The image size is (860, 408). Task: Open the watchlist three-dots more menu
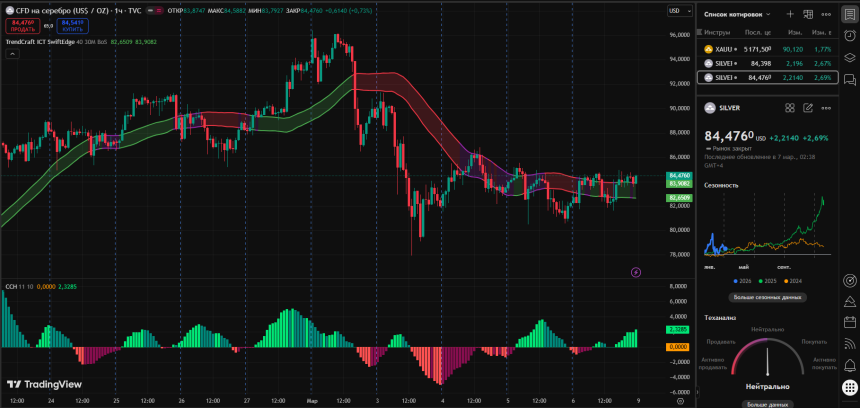[826, 14]
